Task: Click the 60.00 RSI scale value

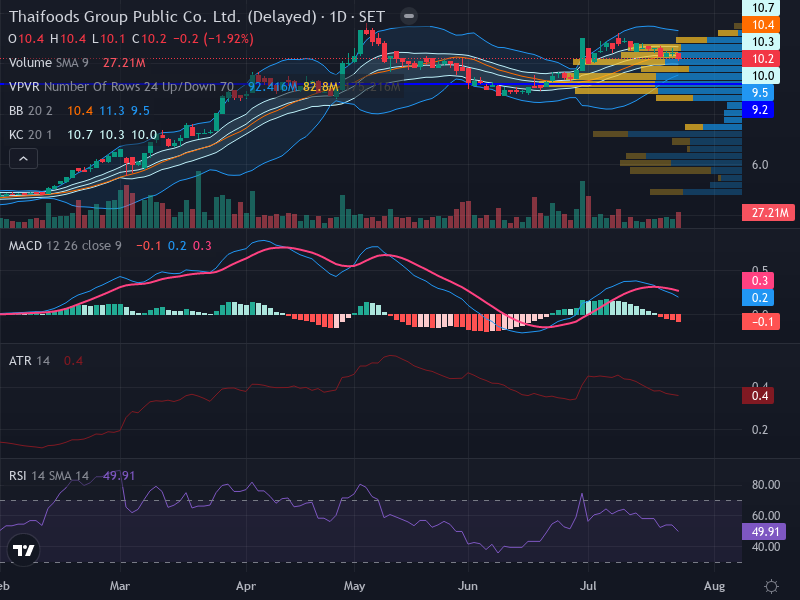Action: [765, 516]
